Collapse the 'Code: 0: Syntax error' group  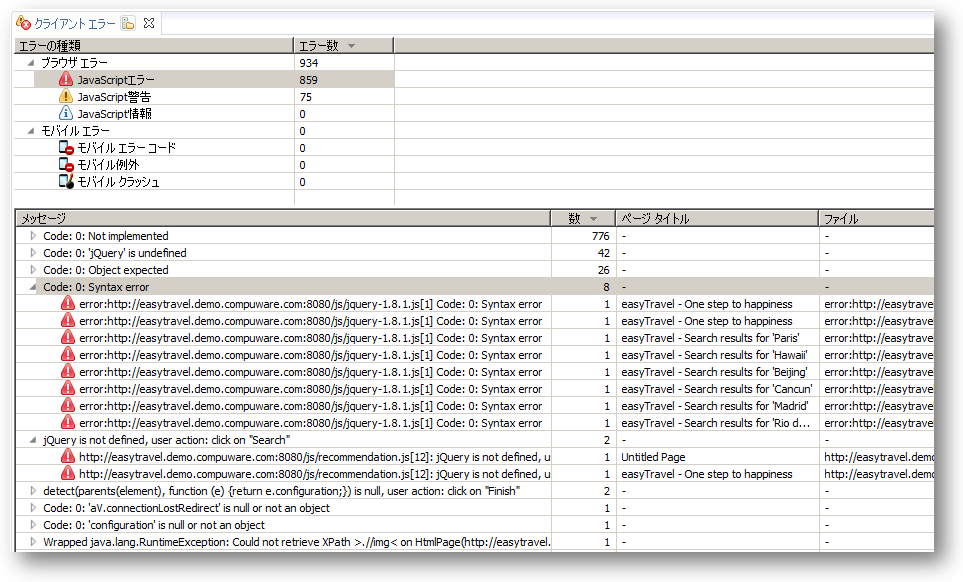33,287
